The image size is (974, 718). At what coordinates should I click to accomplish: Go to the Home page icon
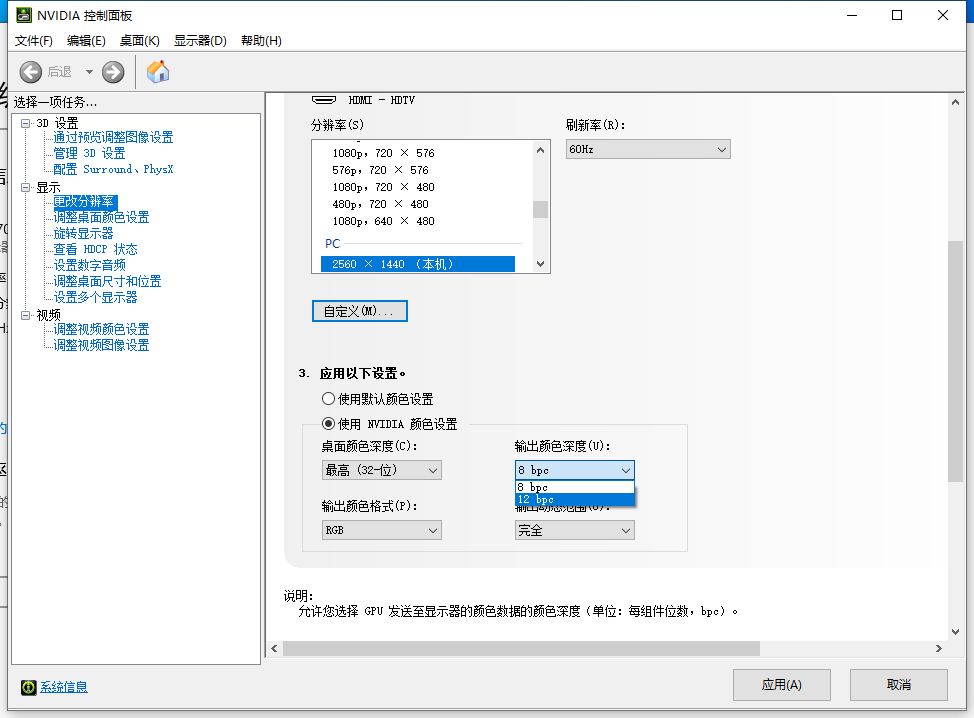pyautogui.click(x=158, y=71)
